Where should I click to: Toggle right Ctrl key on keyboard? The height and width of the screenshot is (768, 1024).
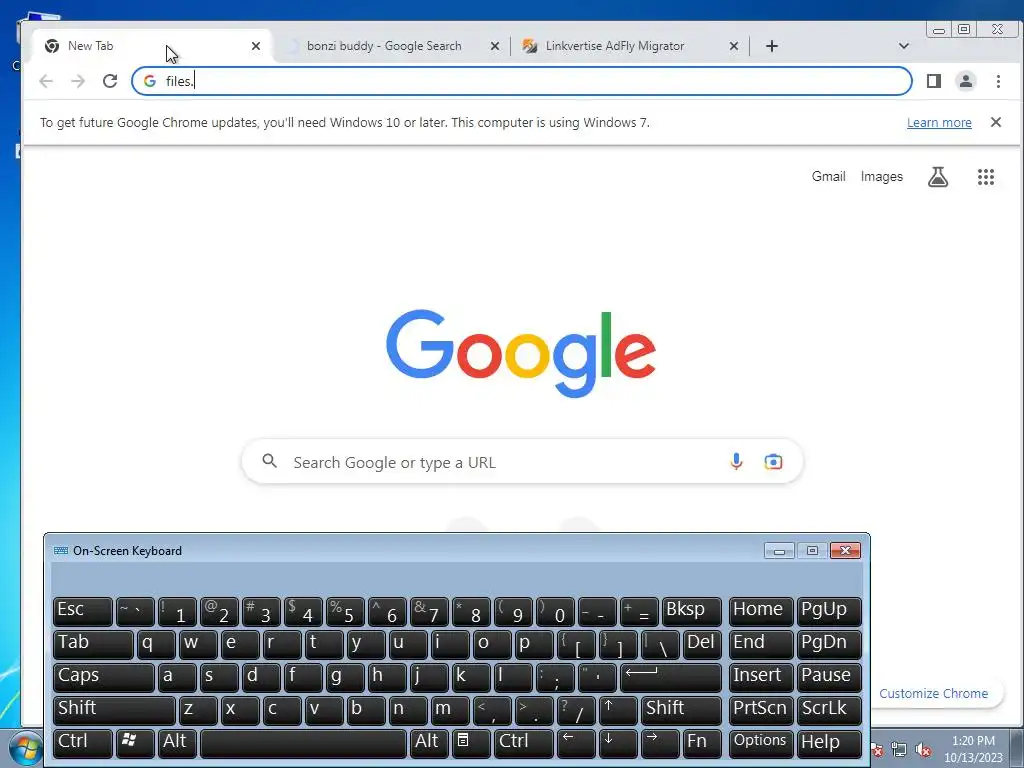tap(524, 743)
